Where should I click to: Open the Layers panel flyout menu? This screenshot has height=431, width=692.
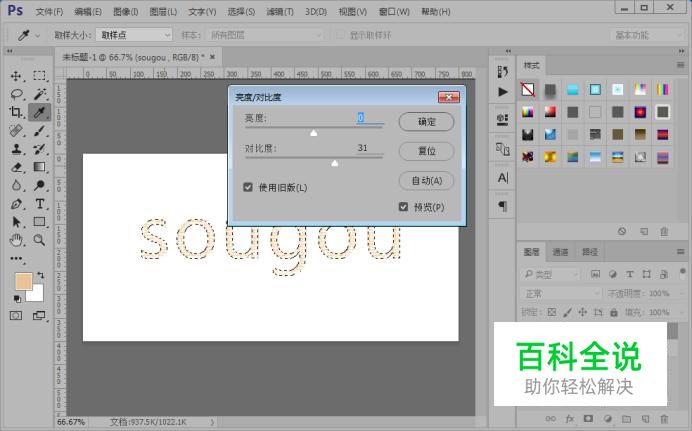pyautogui.click(x=680, y=252)
